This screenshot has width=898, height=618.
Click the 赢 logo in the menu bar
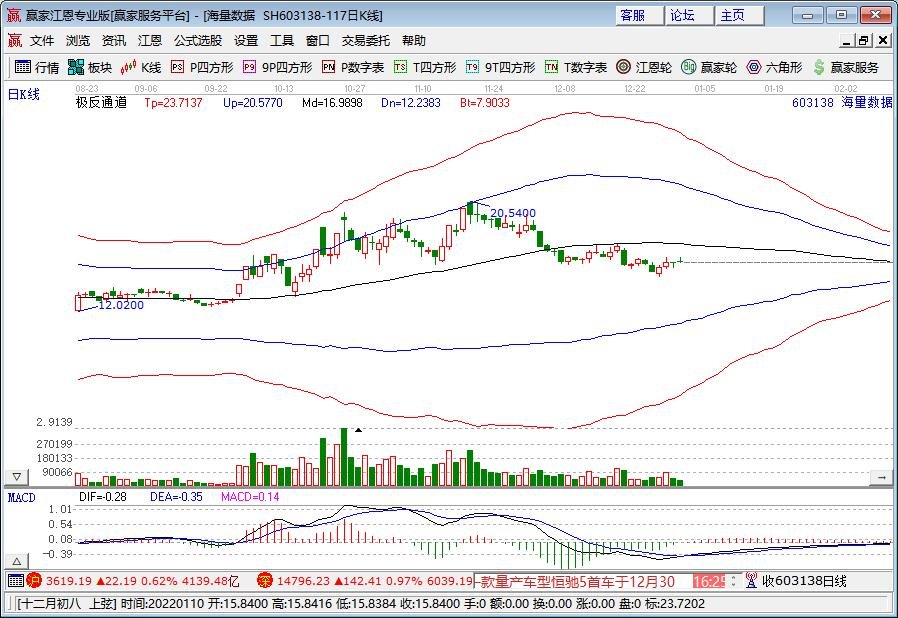(x=14, y=41)
